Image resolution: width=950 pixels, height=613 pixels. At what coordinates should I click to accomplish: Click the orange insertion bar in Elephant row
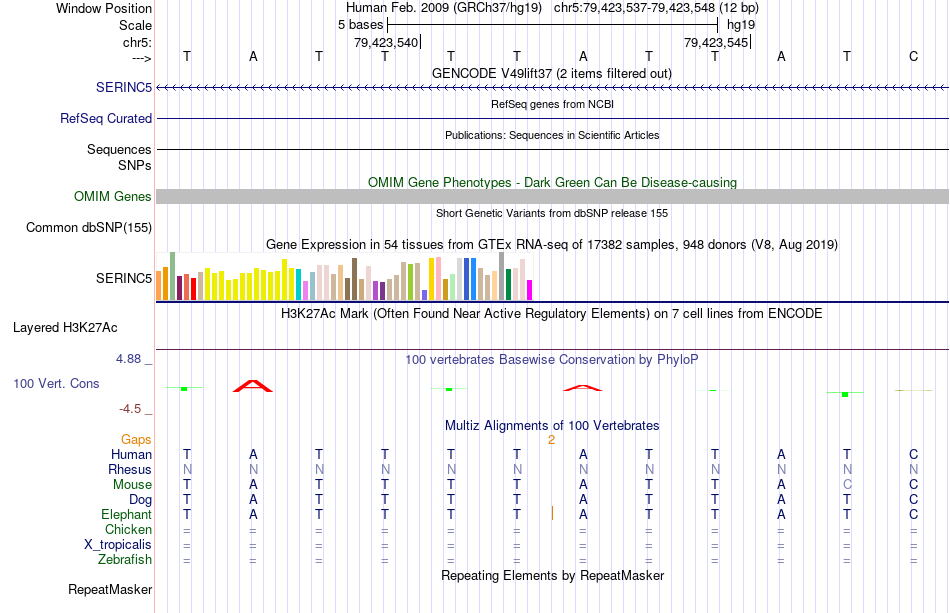click(x=552, y=514)
